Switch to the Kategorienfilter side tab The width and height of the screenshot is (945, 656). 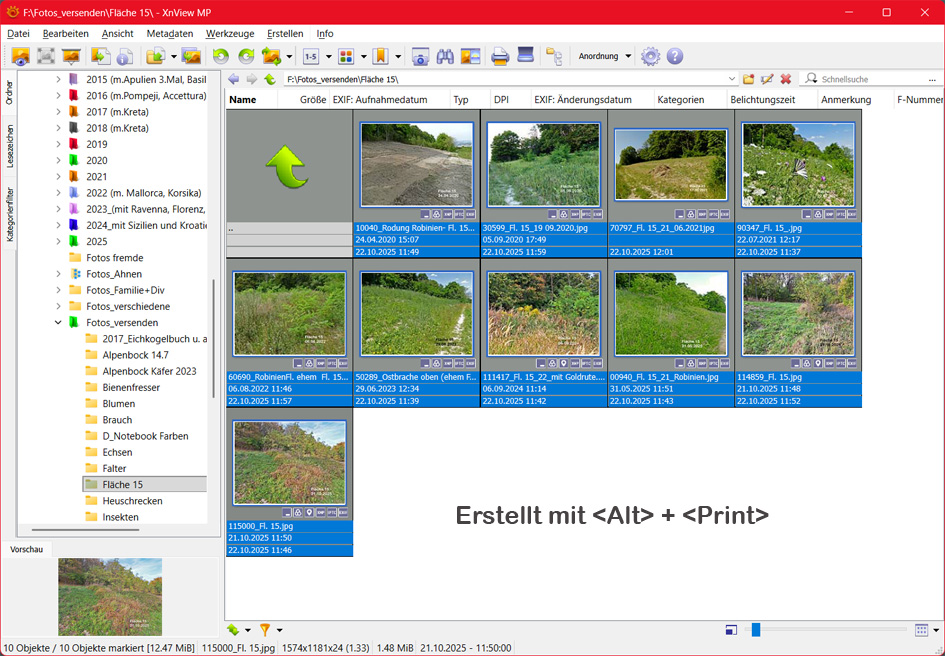tap(10, 214)
